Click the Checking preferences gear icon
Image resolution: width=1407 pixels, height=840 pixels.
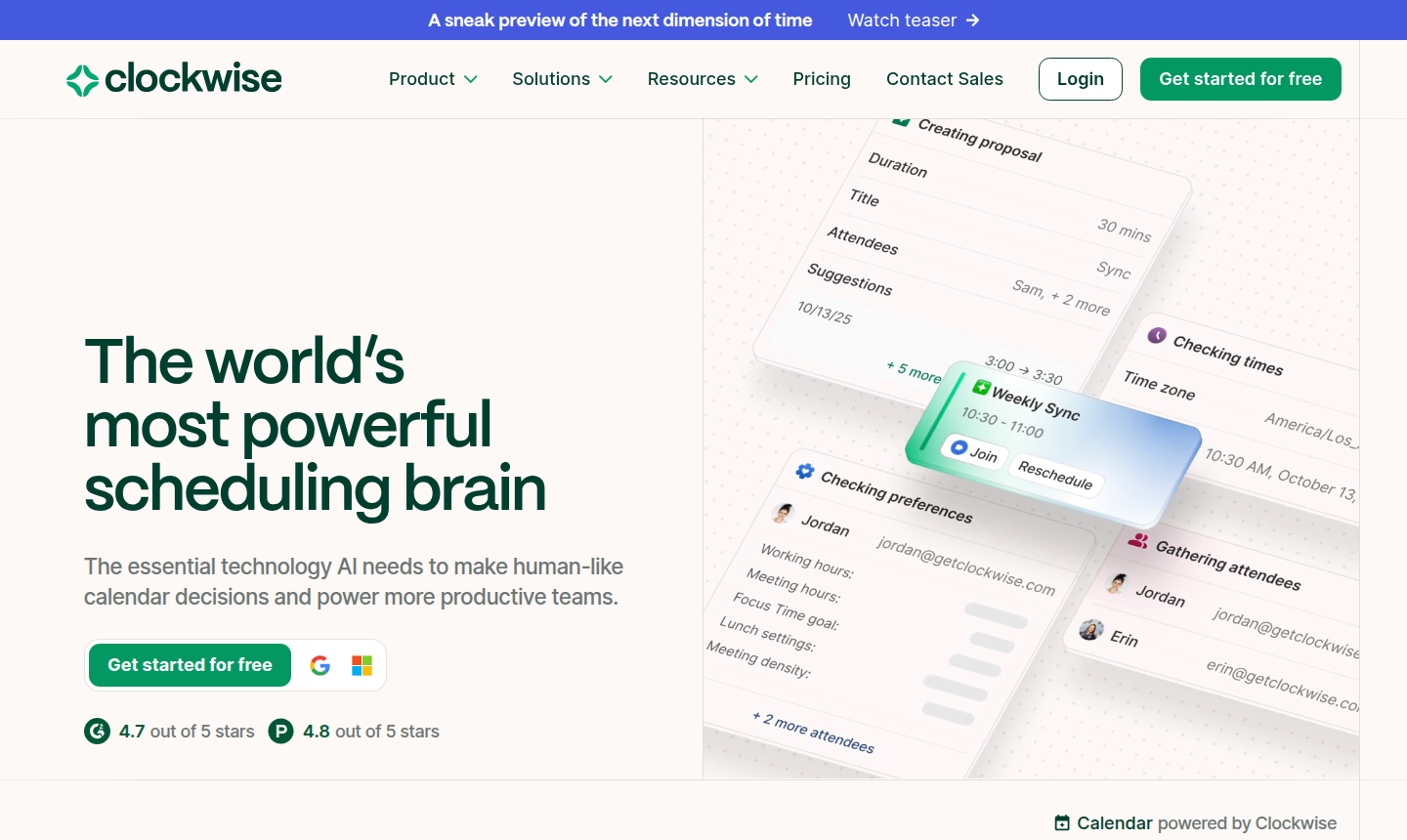coord(804,472)
